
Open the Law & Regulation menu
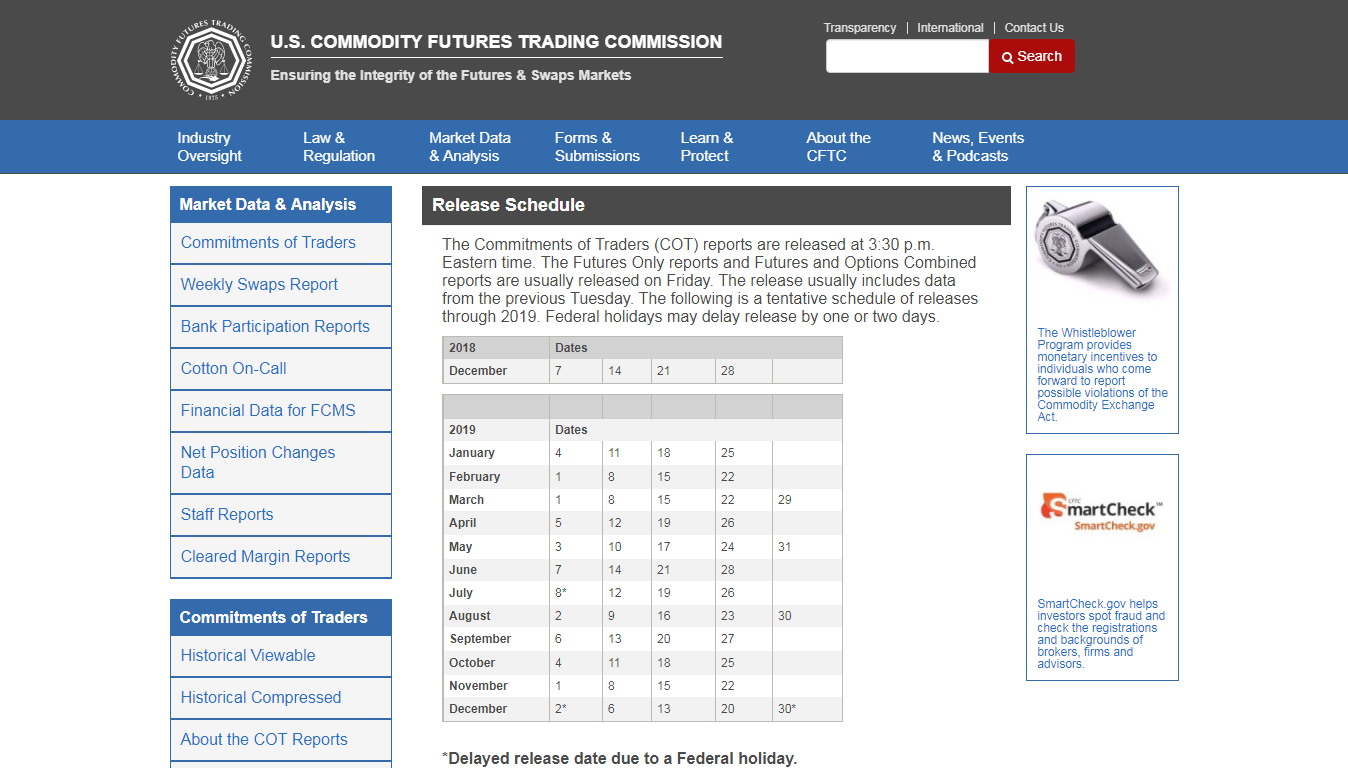click(339, 147)
